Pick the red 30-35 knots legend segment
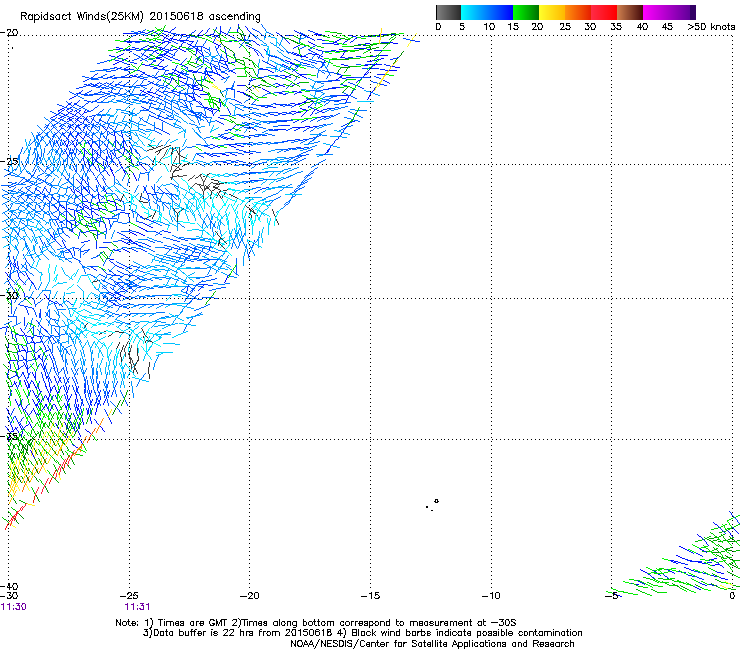Screen dimensions: 740x650 pos(604,12)
